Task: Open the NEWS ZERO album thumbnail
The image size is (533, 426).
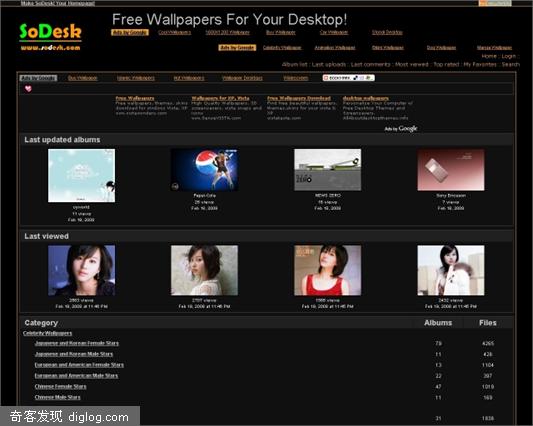Action: click(328, 170)
